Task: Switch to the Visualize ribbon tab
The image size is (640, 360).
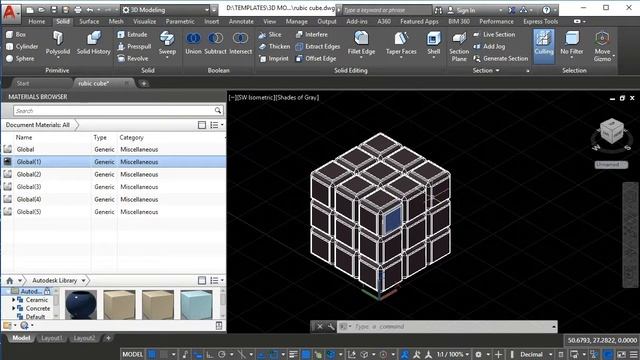Action: [x=144, y=21]
